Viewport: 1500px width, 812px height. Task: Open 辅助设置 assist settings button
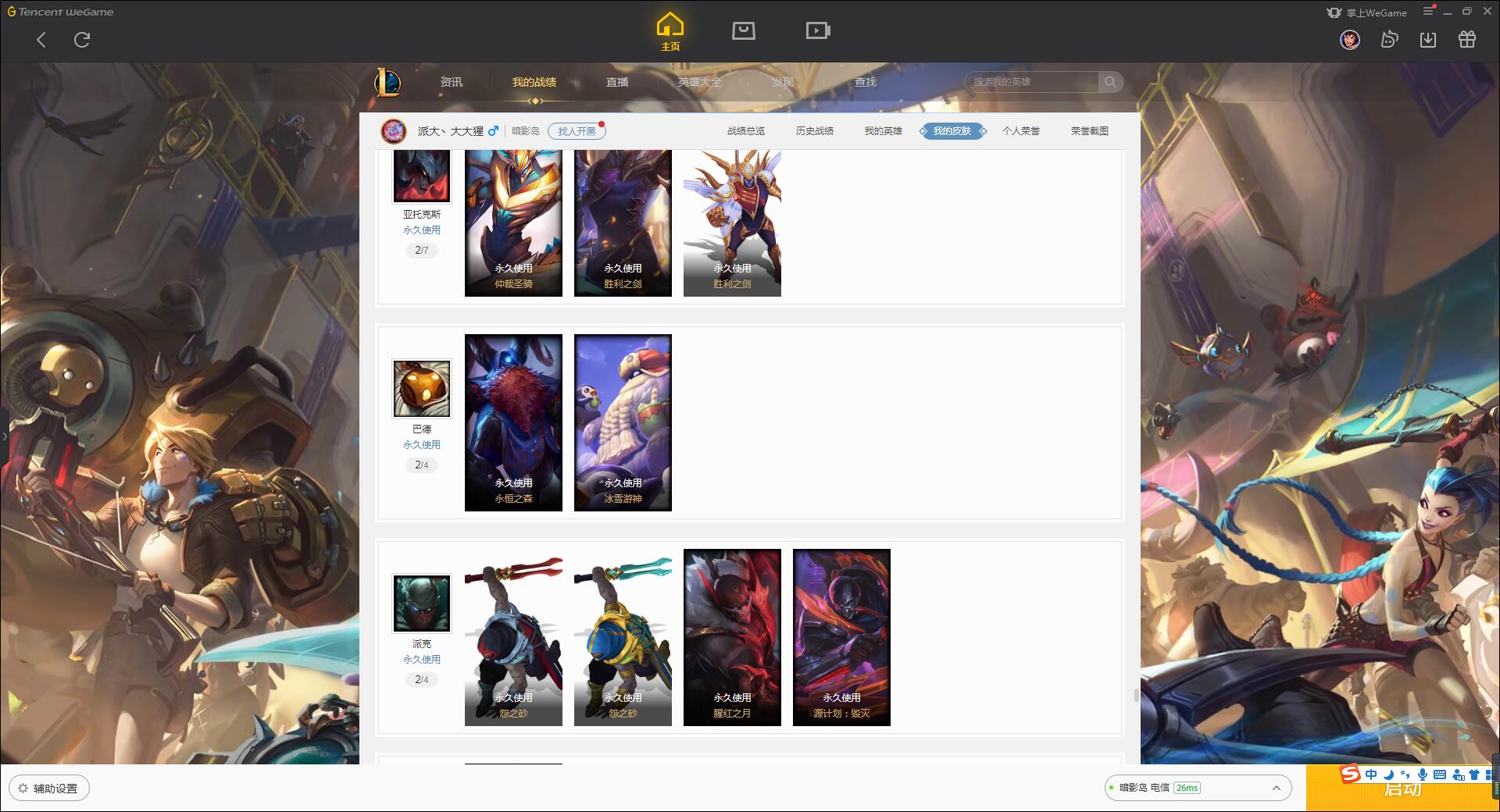point(49,789)
